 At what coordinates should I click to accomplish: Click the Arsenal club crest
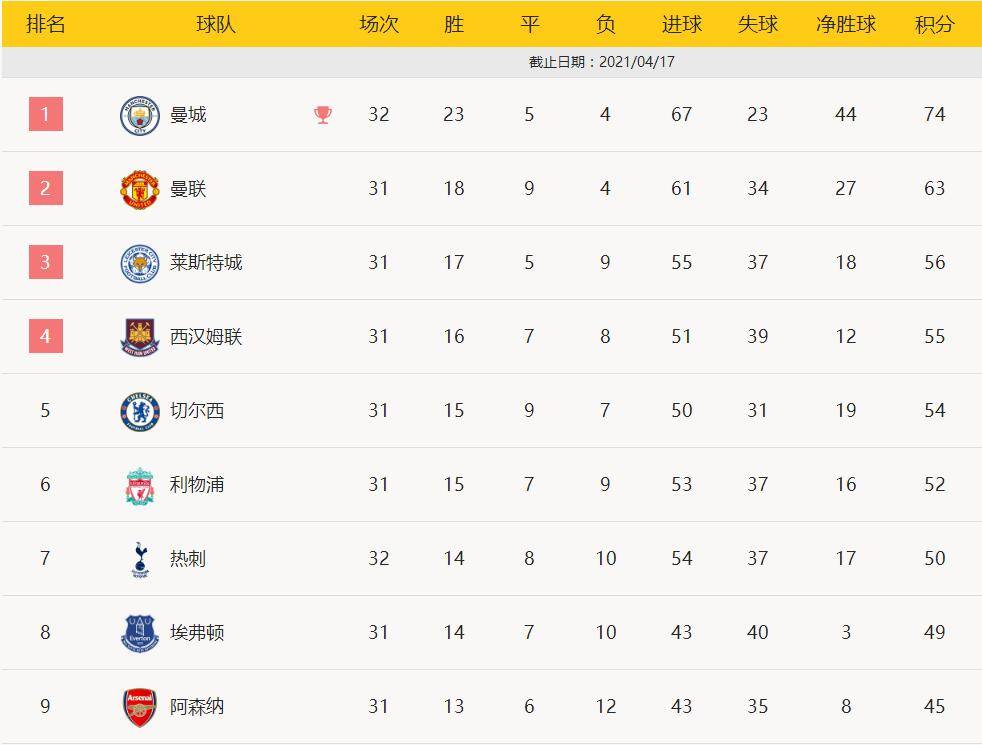coord(140,706)
